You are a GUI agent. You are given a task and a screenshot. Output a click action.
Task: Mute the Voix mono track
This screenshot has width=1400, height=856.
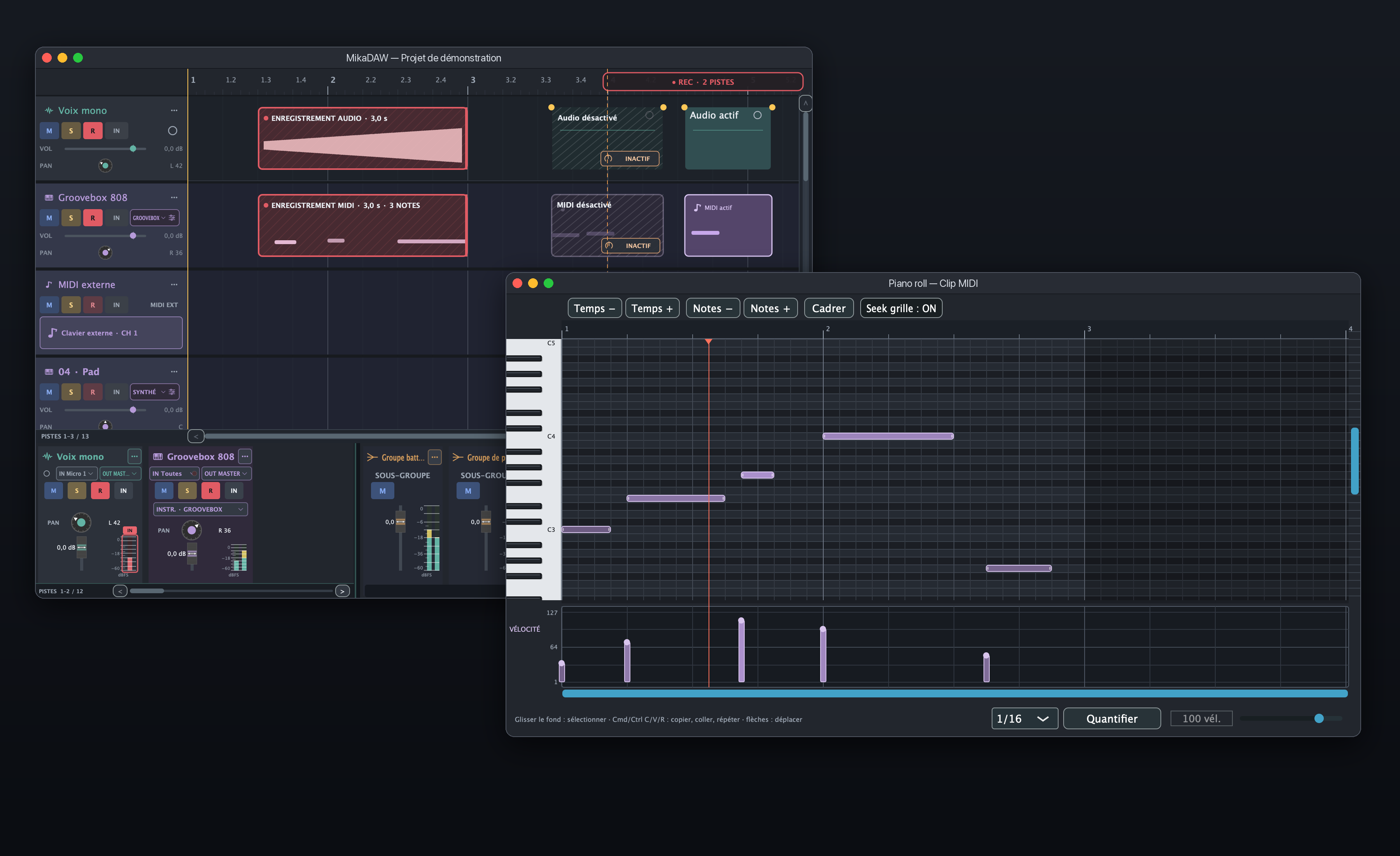coord(49,131)
